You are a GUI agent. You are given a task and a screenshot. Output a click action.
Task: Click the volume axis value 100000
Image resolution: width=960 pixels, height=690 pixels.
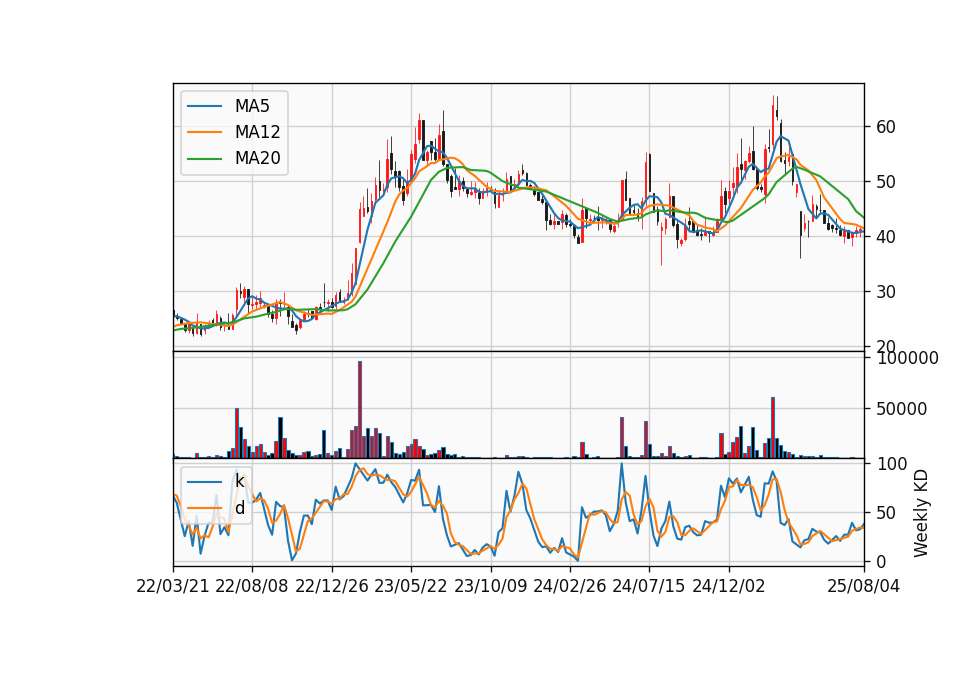pyautogui.click(x=907, y=358)
